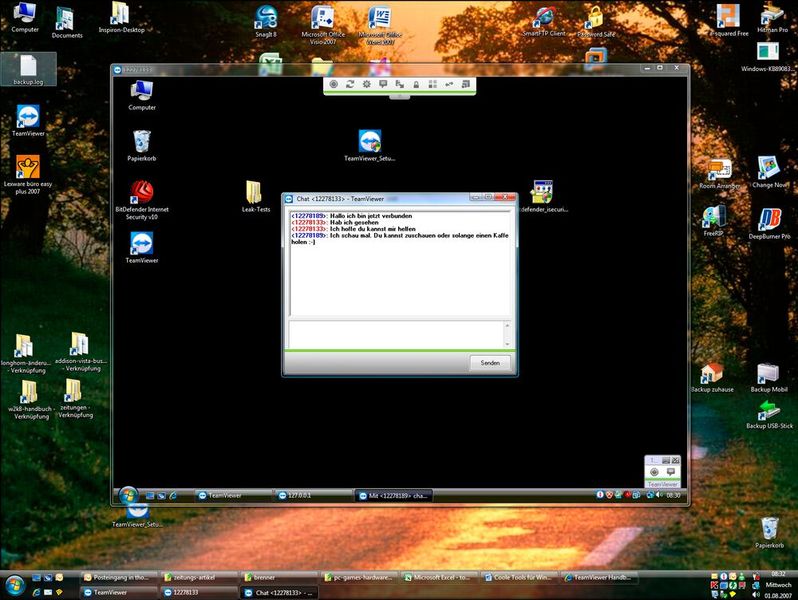Click chat icon in small TeamViewer panel

671,472
